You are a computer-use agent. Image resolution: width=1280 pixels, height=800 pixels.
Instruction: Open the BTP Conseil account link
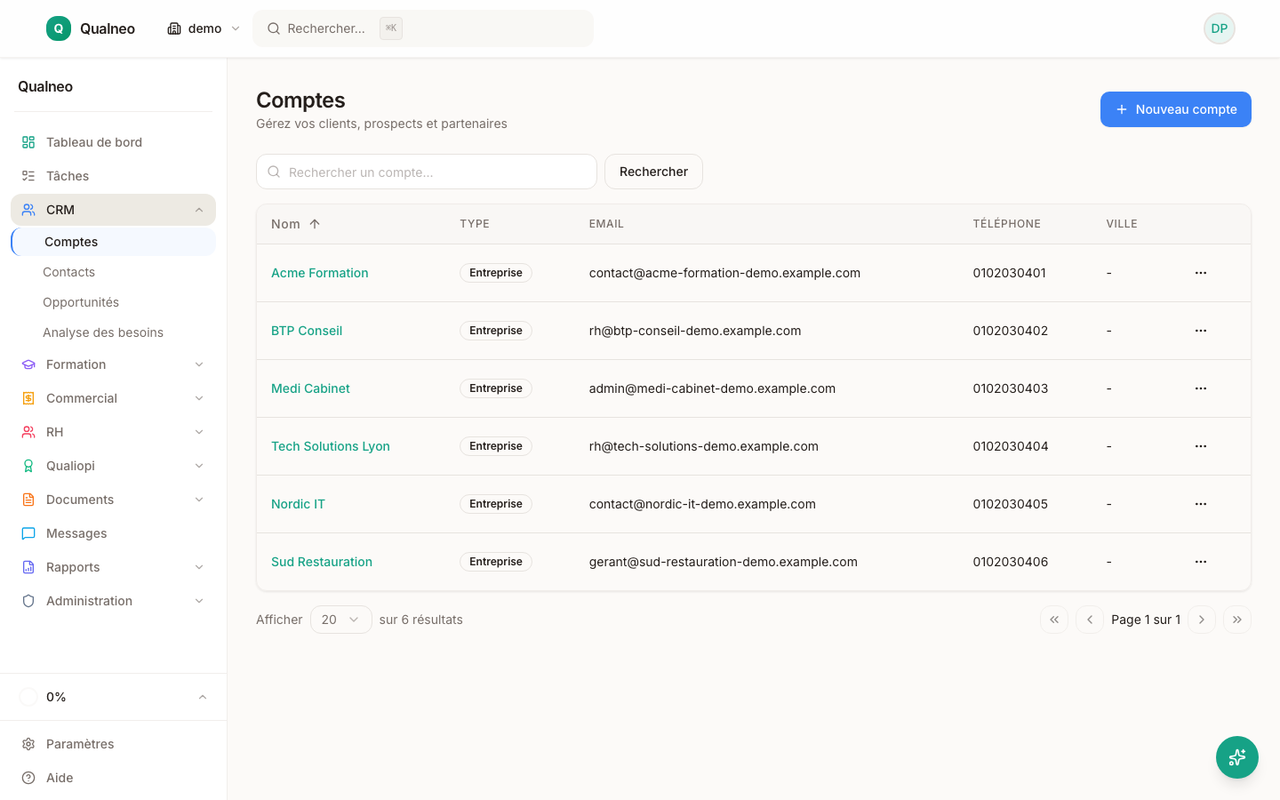(307, 331)
